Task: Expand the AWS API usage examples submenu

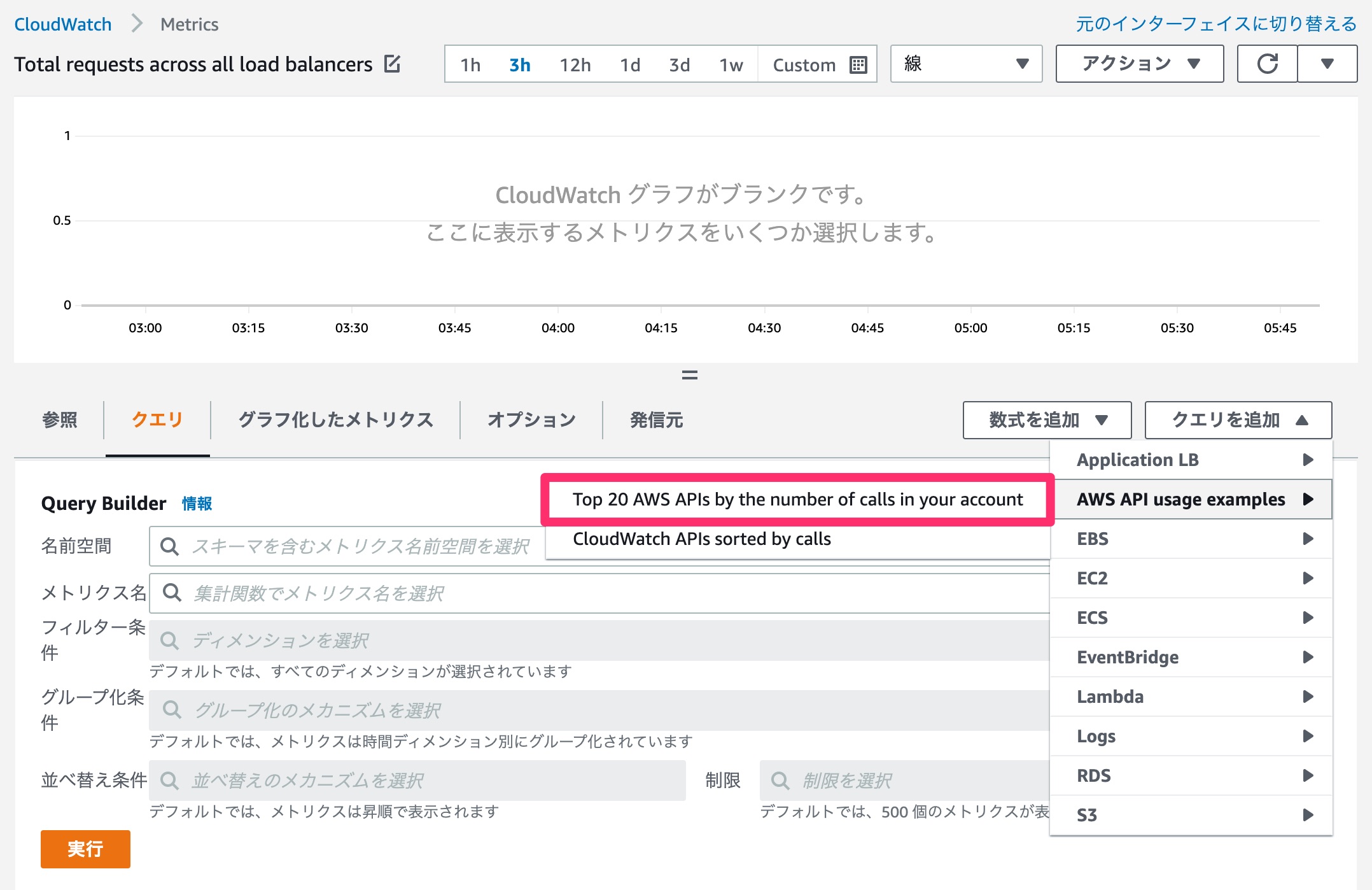Action: pyautogui.click(x=1191, y=499)
